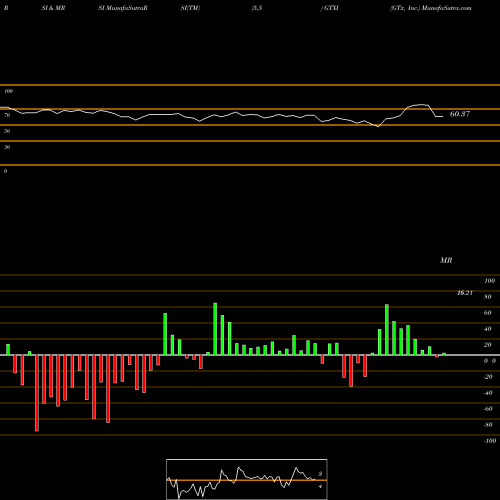Click the MunafaSutra.com title text
Viewport: 500px width, 500px height.
pos(447,8)
